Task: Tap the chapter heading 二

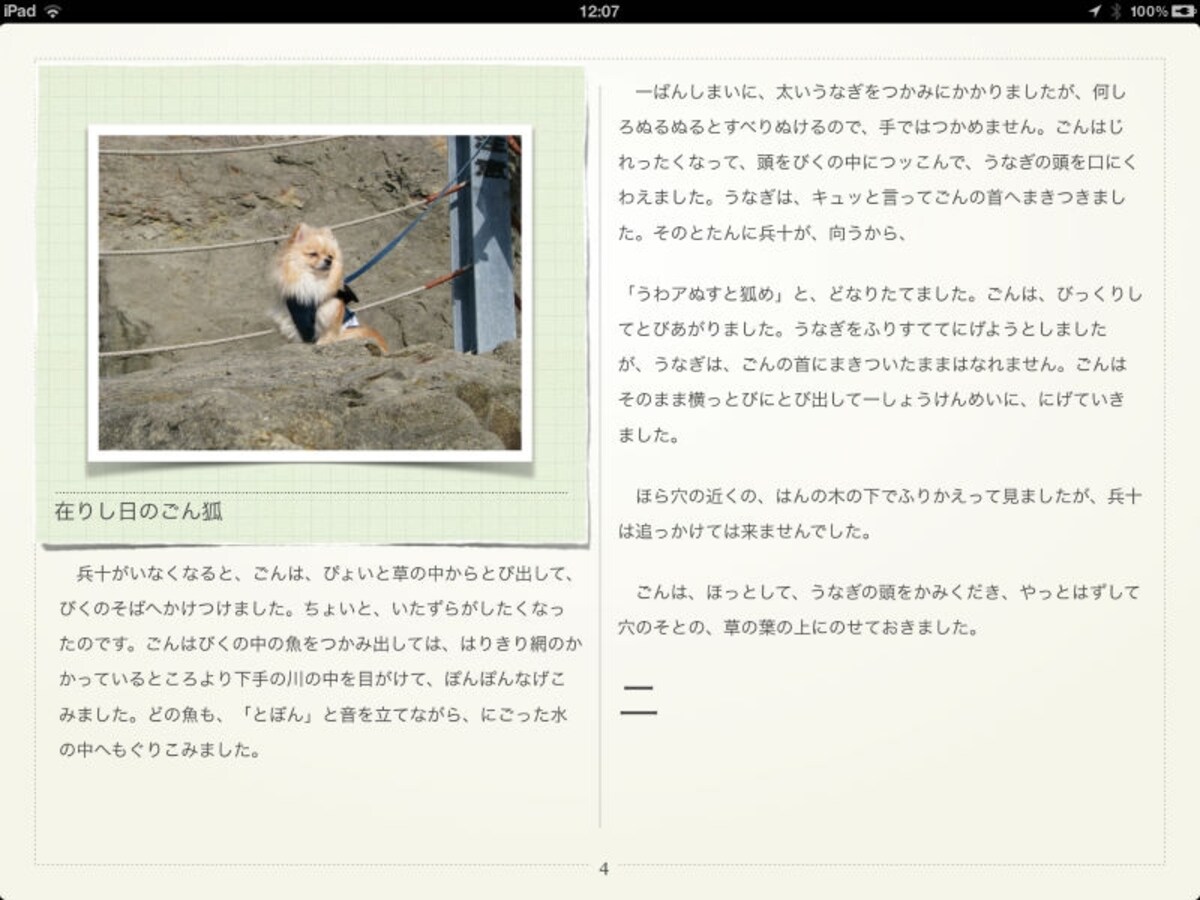Action: pos(639,701)
